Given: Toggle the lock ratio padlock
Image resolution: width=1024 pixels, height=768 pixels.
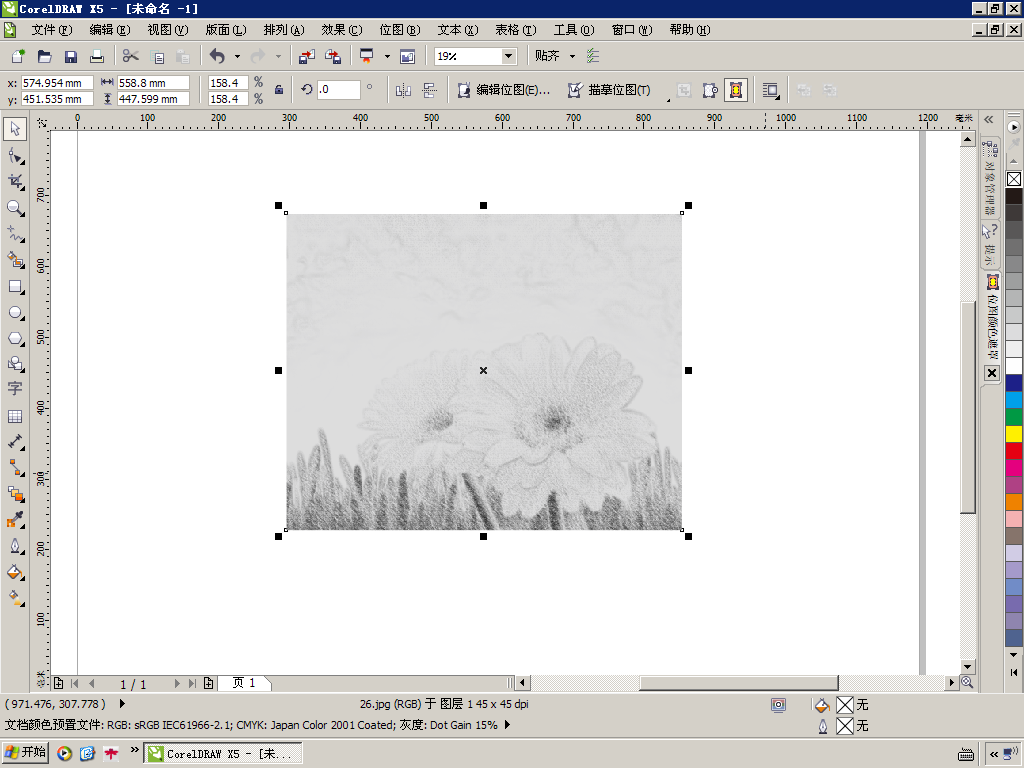Looking at the screenshot, I should pos(279,90).
